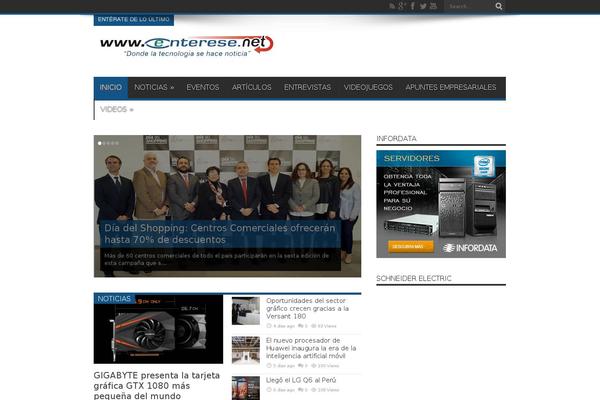Open the Facebook social icon
600x400 pixels.
tap(412, 6)
